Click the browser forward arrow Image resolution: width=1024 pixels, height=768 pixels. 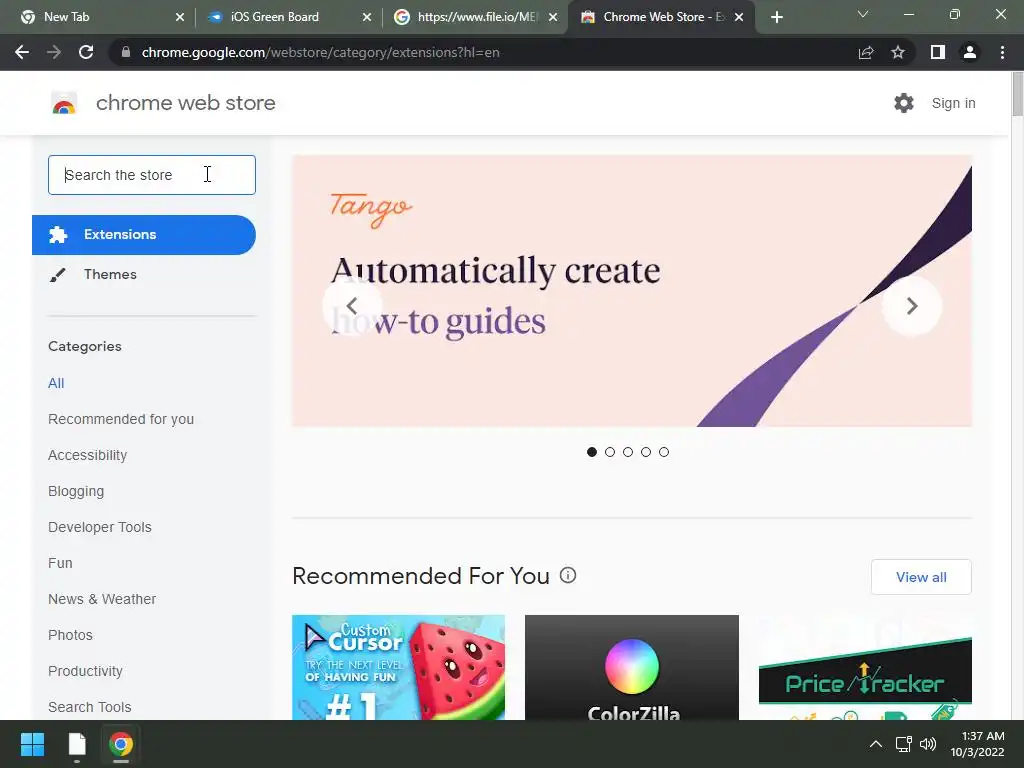(x=54, y=52)
